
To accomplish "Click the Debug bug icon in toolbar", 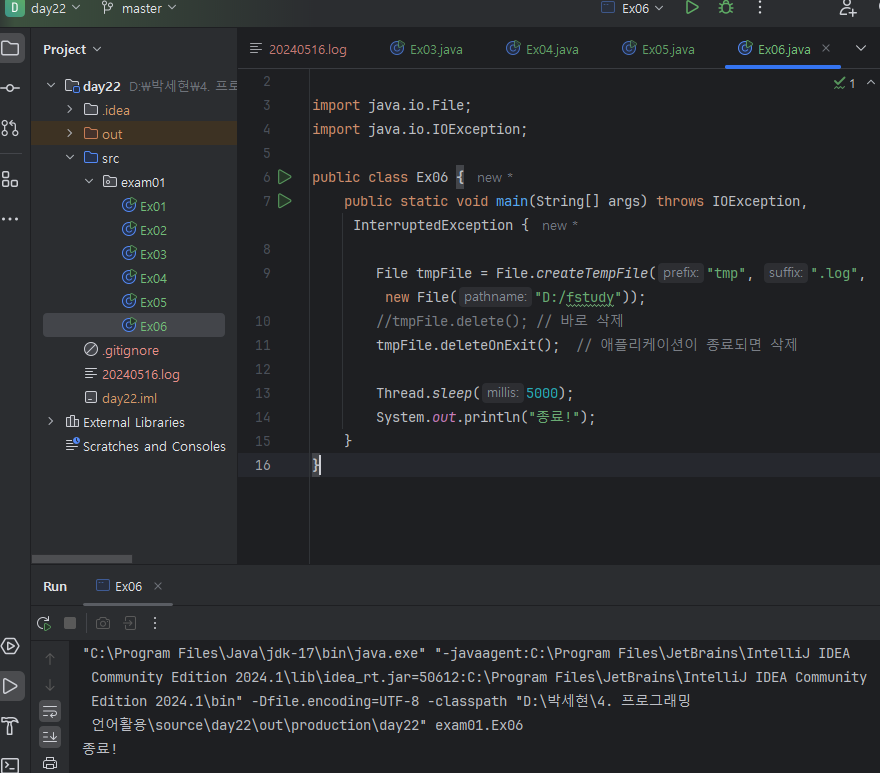I will coord(725,8).
